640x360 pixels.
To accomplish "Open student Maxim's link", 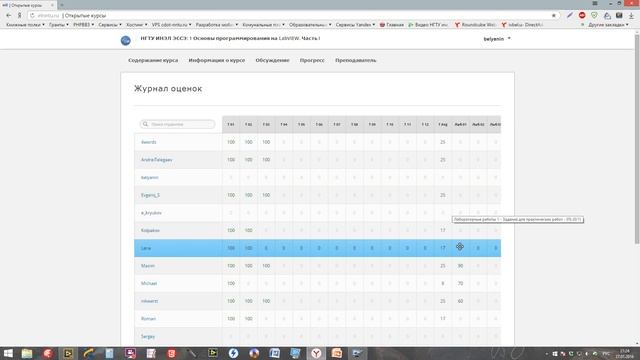I will (x=148, y=266).
